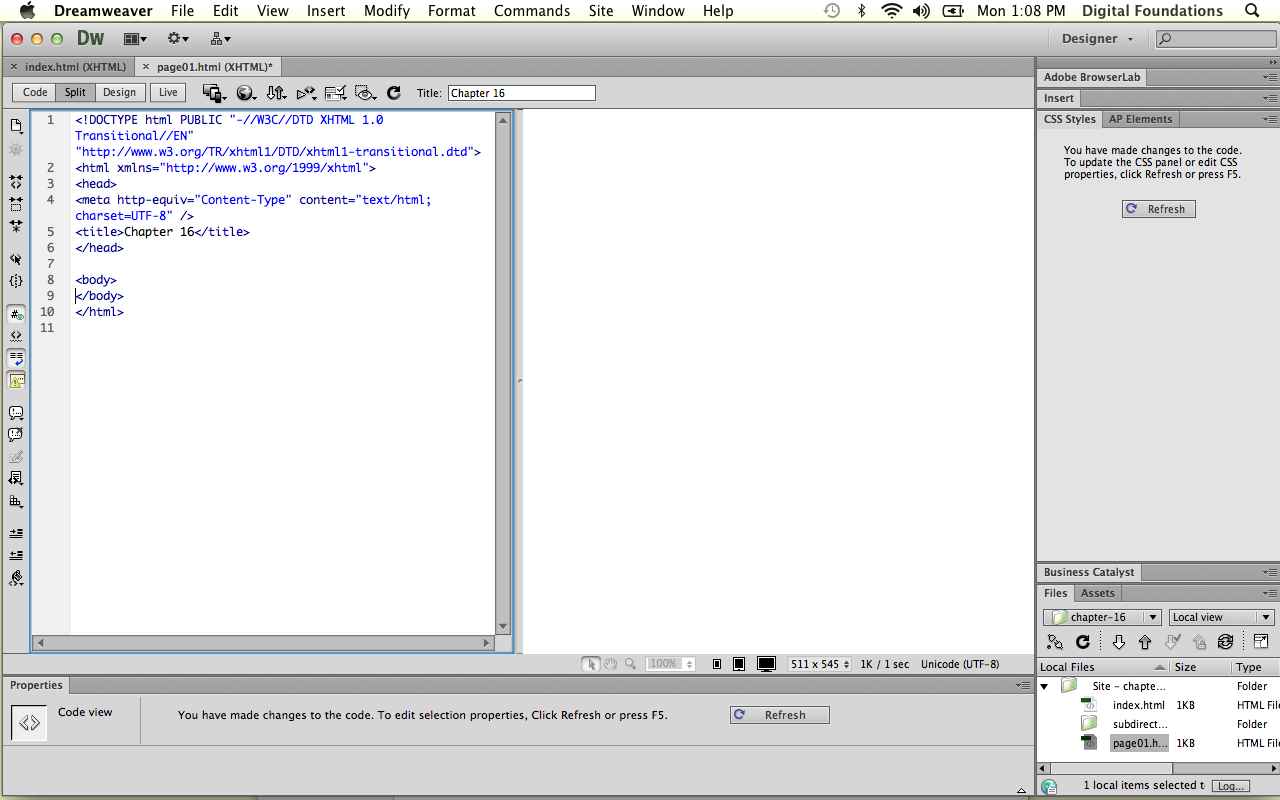Toggle Word Wrap in the coding toolbar
The height and width of the screenshot is (800, 1280).
[x=15, y=358]
